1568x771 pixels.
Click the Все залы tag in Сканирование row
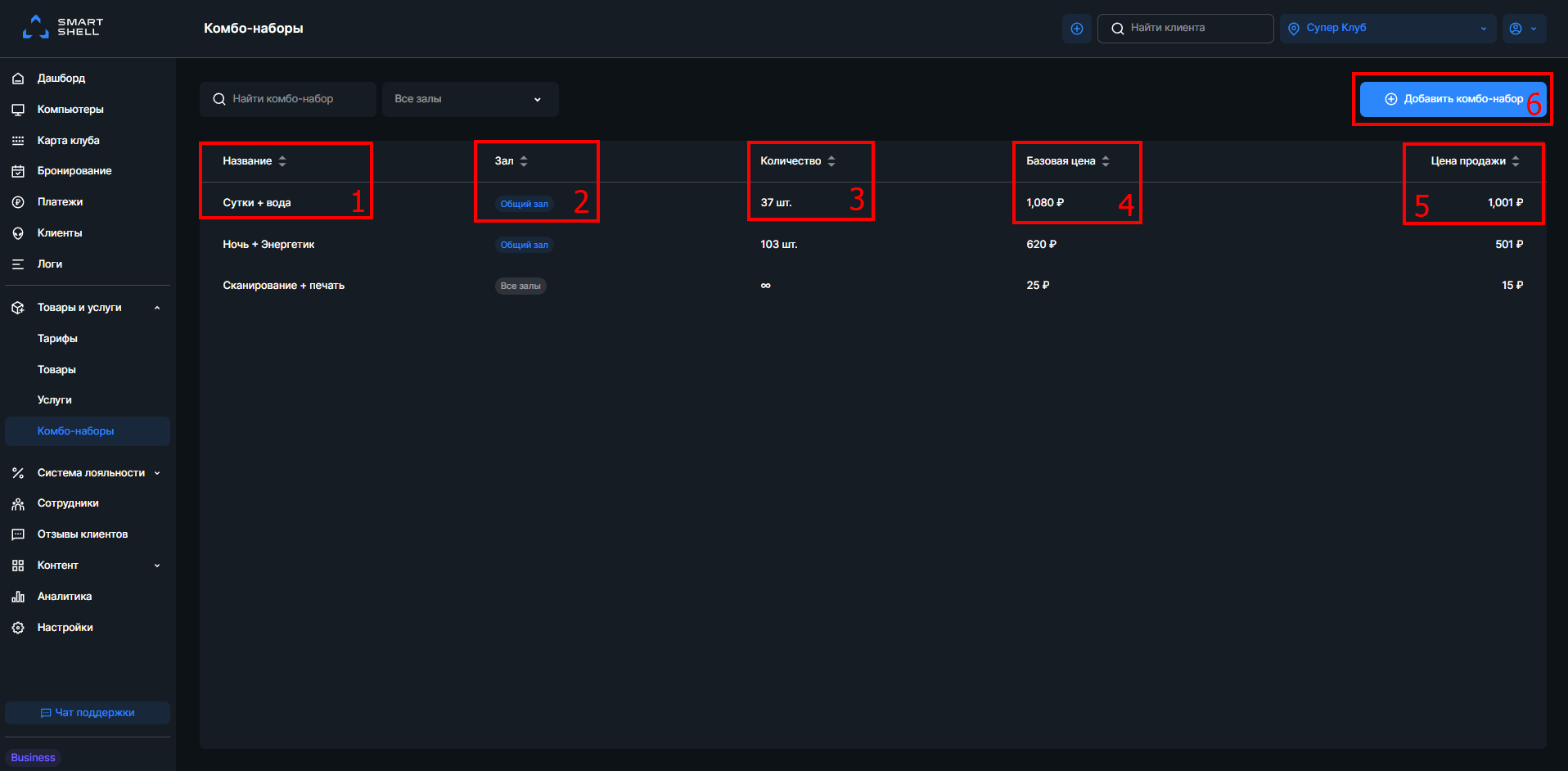(x=520, y=286)
